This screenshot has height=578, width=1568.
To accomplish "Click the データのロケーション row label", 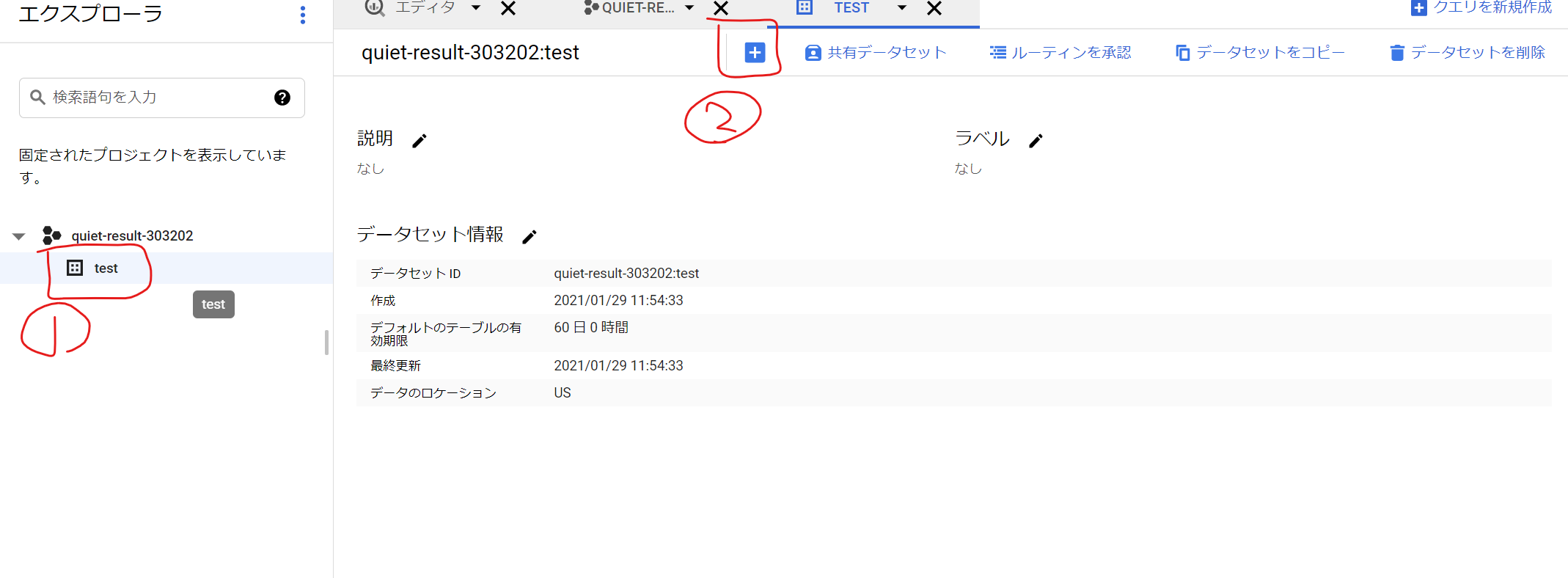I will tap(433, 393).
